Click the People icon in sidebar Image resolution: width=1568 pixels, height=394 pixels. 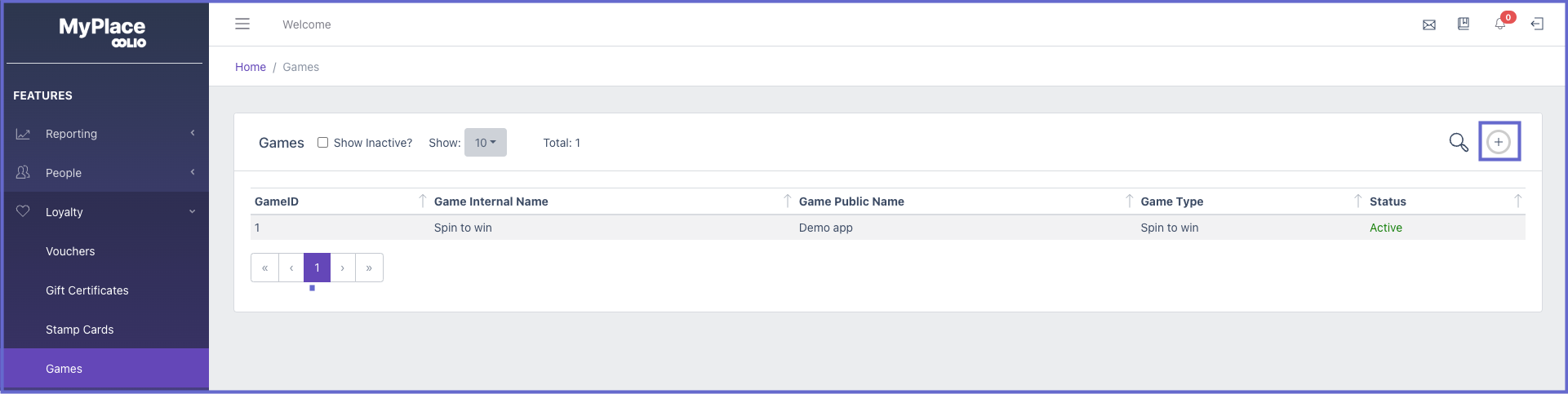point(23,172)
